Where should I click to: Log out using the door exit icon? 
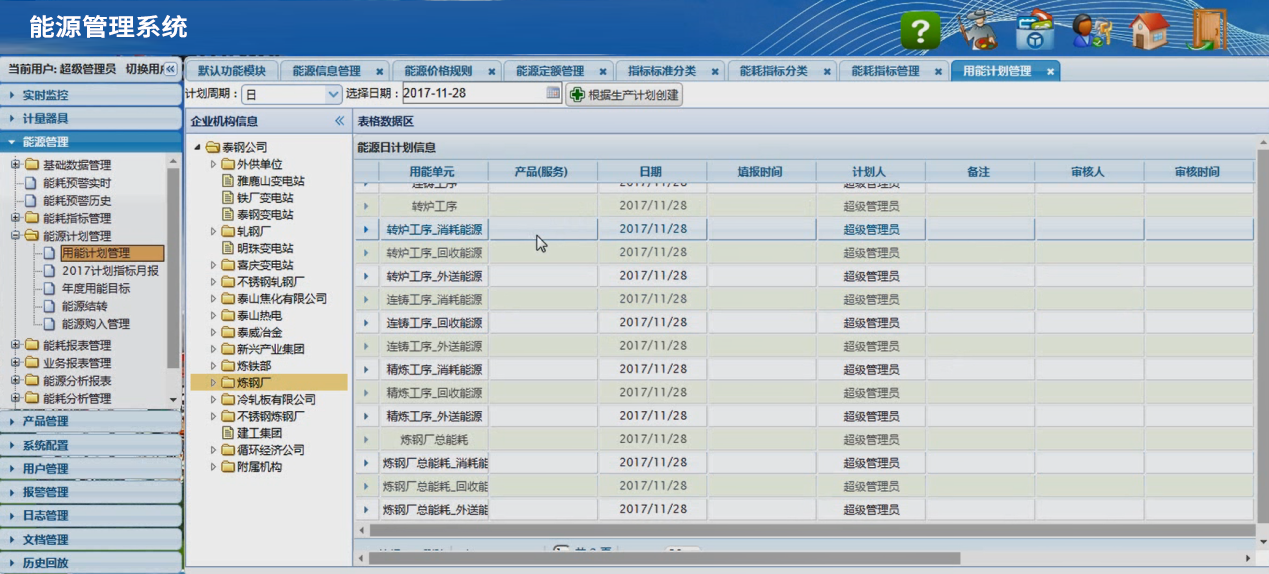click(x=1208, y=30)
